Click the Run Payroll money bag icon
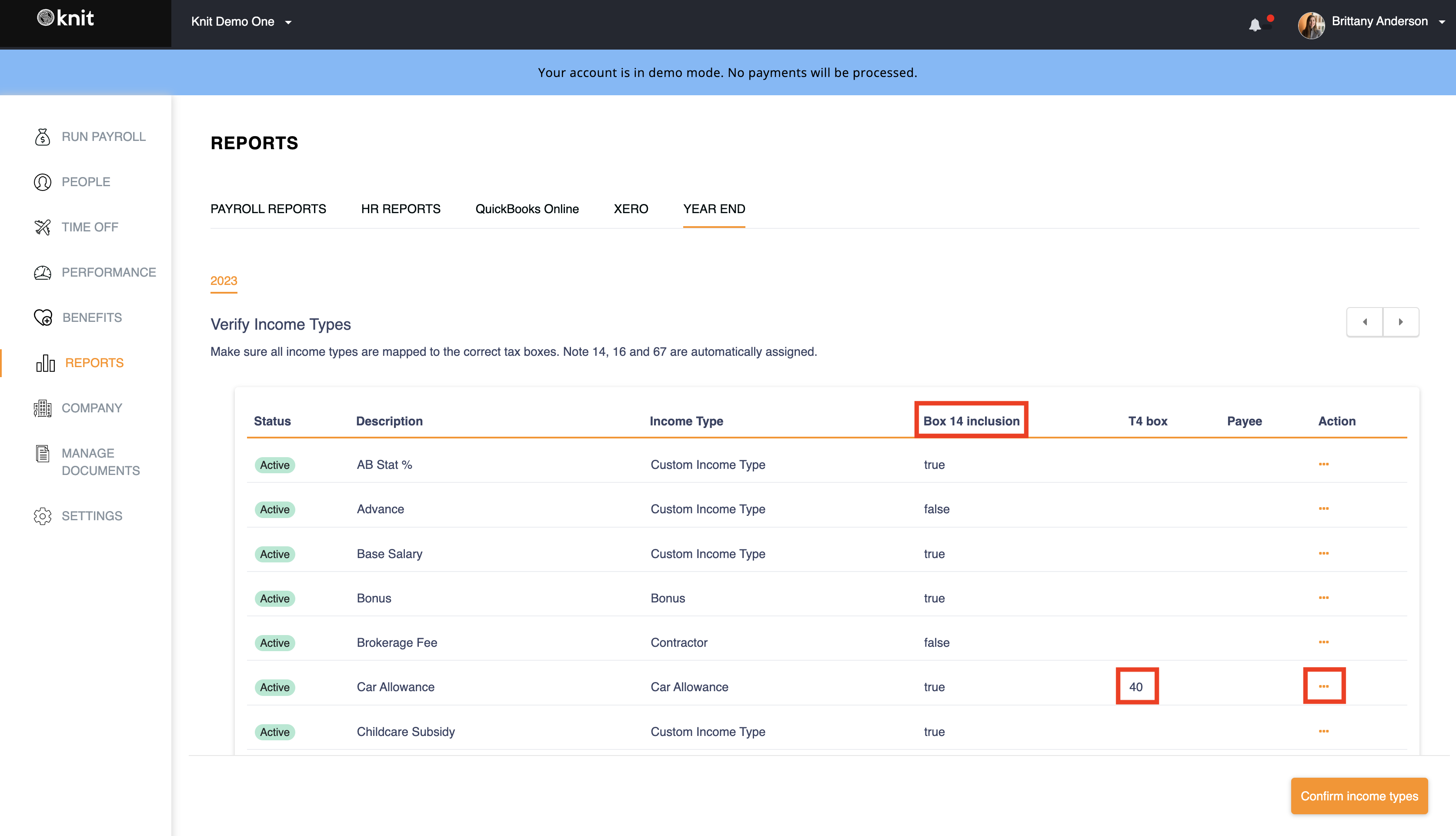The height and width of the screenshot is (836, 1456). (x=43, y=137)
